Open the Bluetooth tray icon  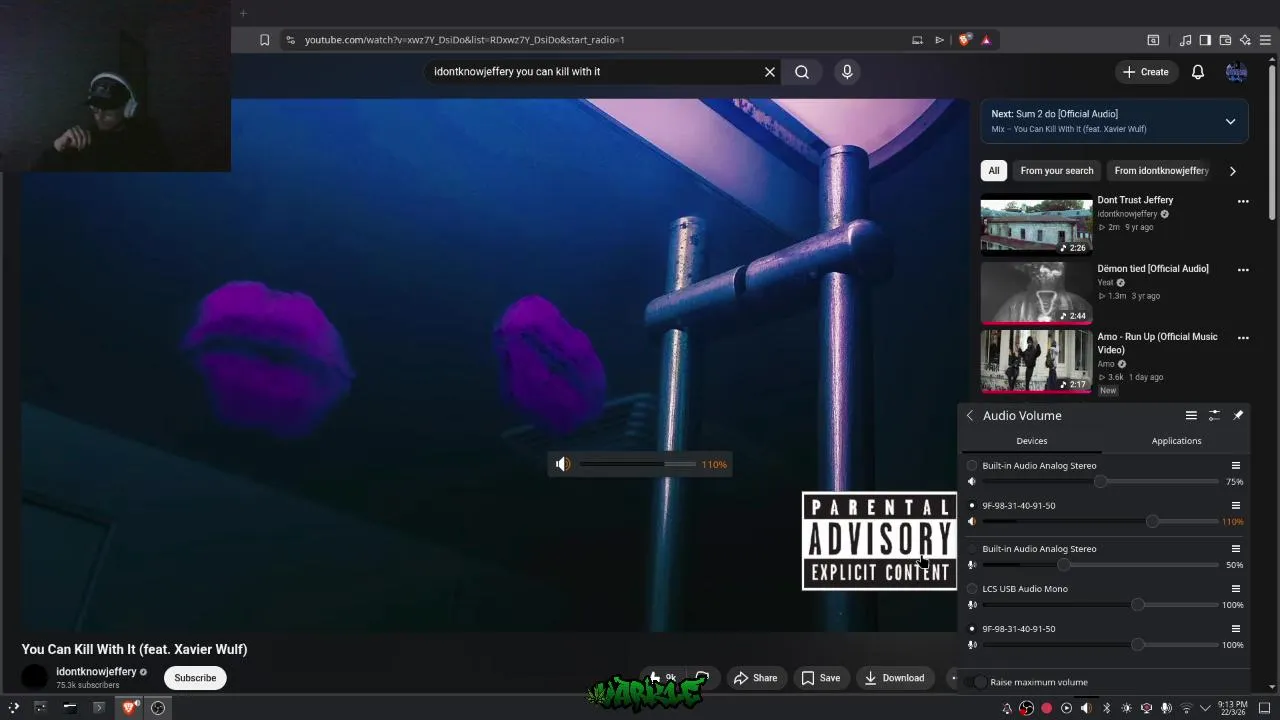click(1107, 708)
